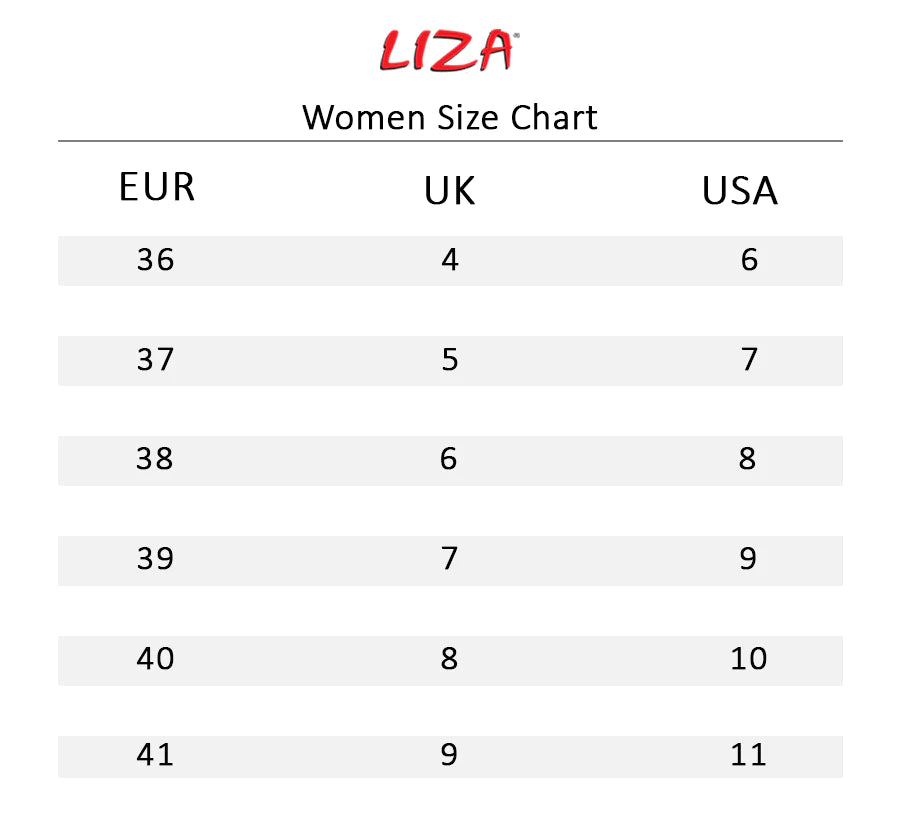Pick USA size 10 value
This screenshot has height=828, width=900.
[x=749, y=659]
